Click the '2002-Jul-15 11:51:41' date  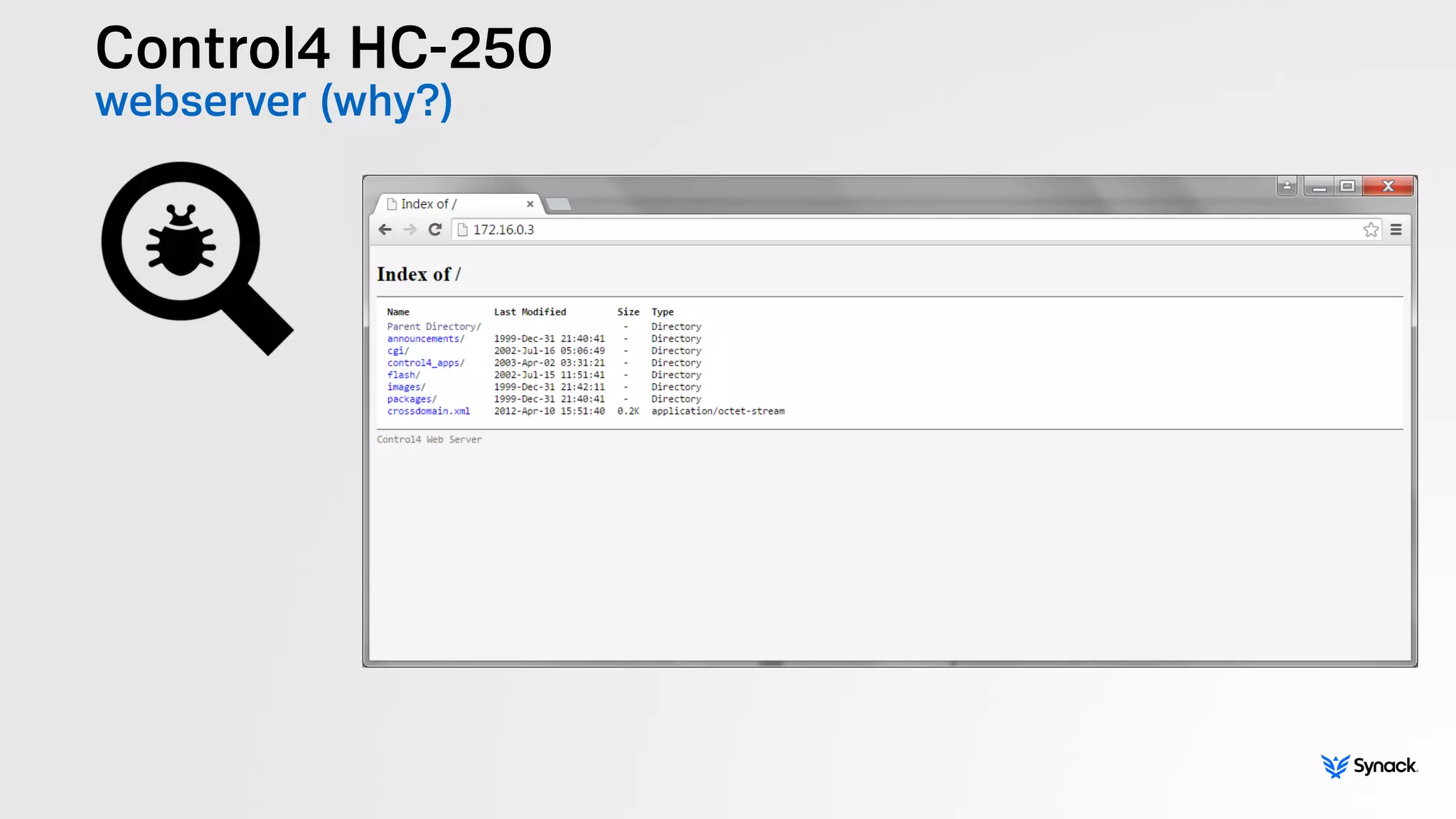coord(550,375)
